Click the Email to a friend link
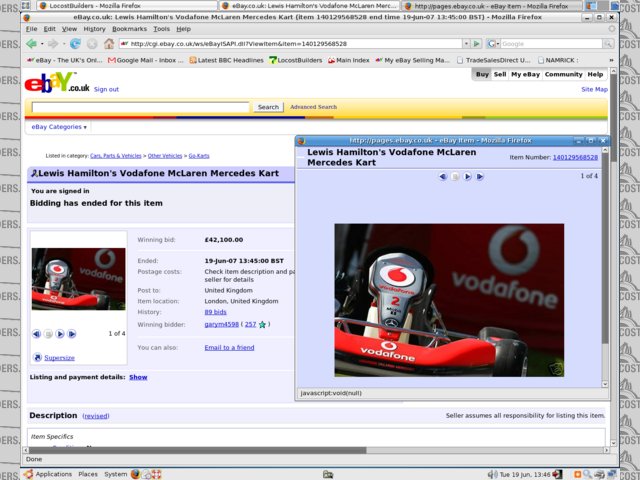The width and height of the screenshot is (640, 480). click(x=229, y=348)
